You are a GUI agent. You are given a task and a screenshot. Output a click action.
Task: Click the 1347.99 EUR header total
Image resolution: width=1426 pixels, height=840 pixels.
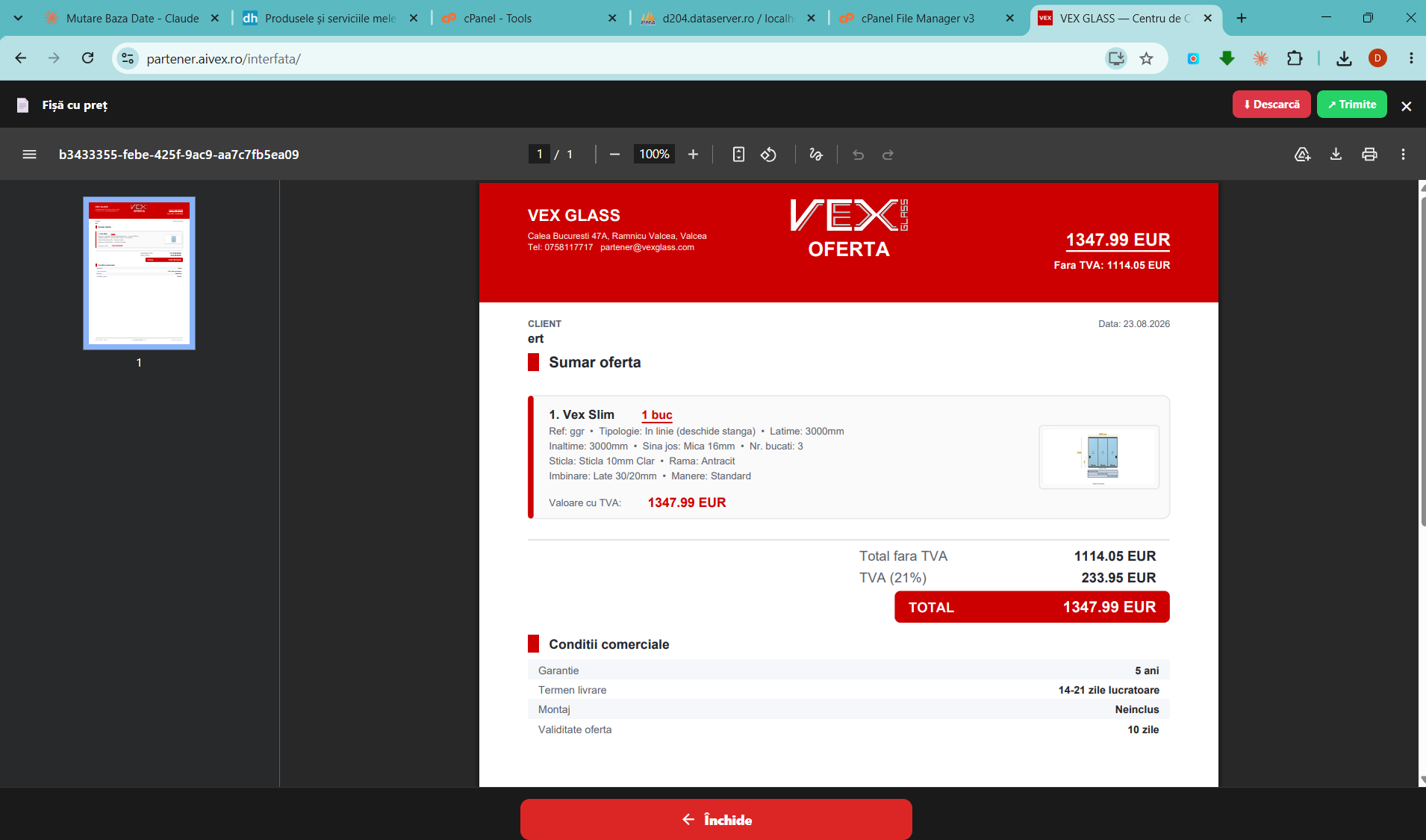1118,240
